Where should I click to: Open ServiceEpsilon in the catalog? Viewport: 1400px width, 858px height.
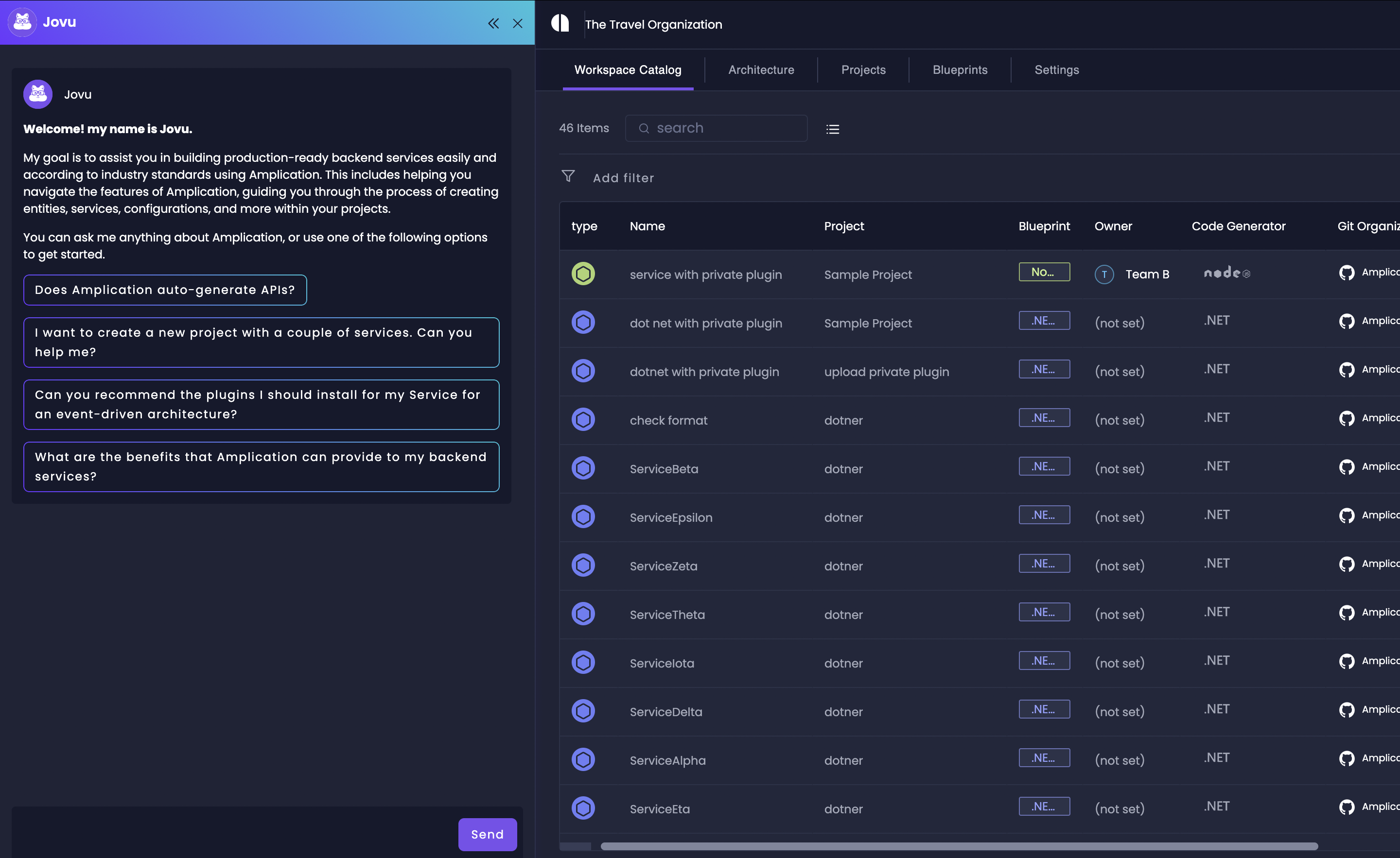[x=670, y=517]
